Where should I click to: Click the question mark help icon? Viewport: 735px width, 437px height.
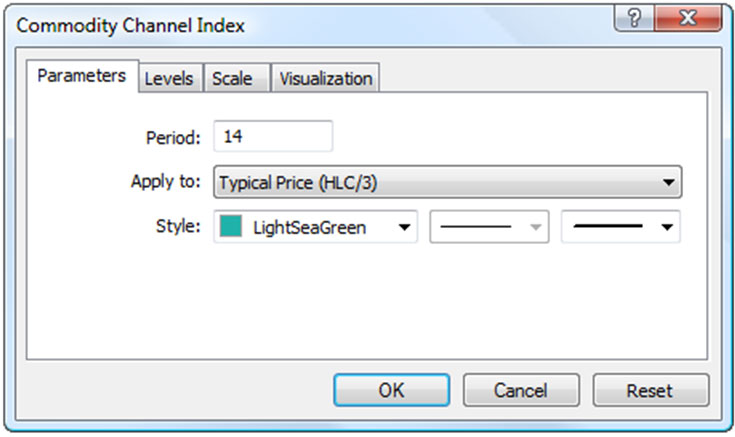tap(634, 18)
